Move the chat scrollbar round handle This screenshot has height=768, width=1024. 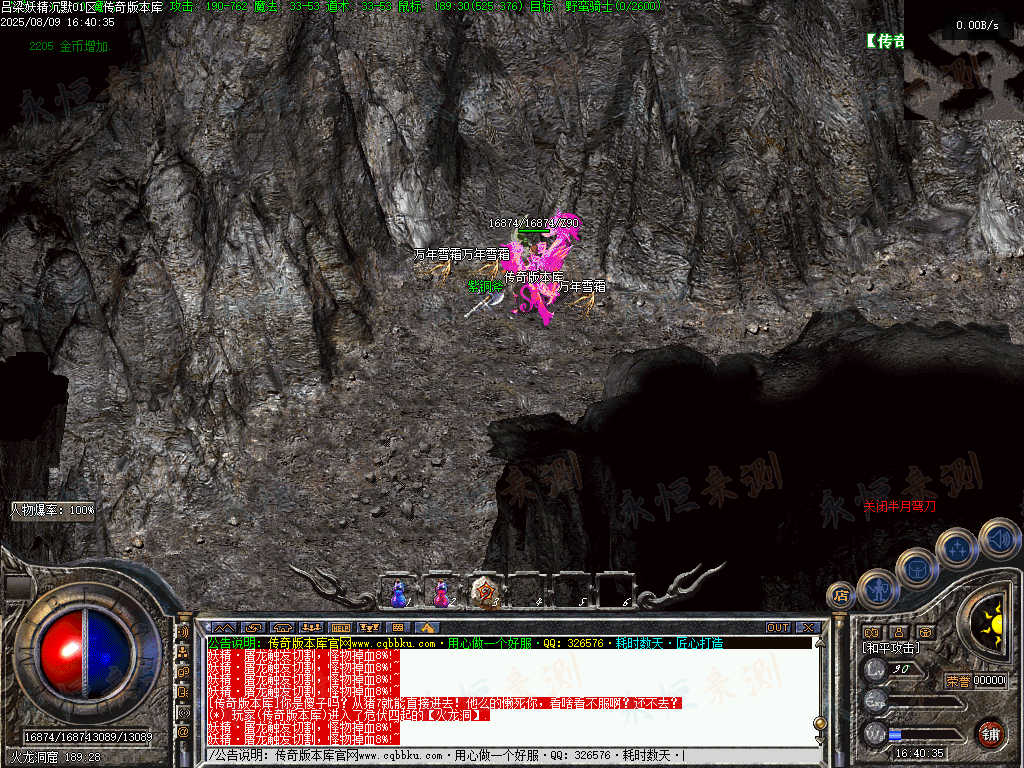click(821, 723)
